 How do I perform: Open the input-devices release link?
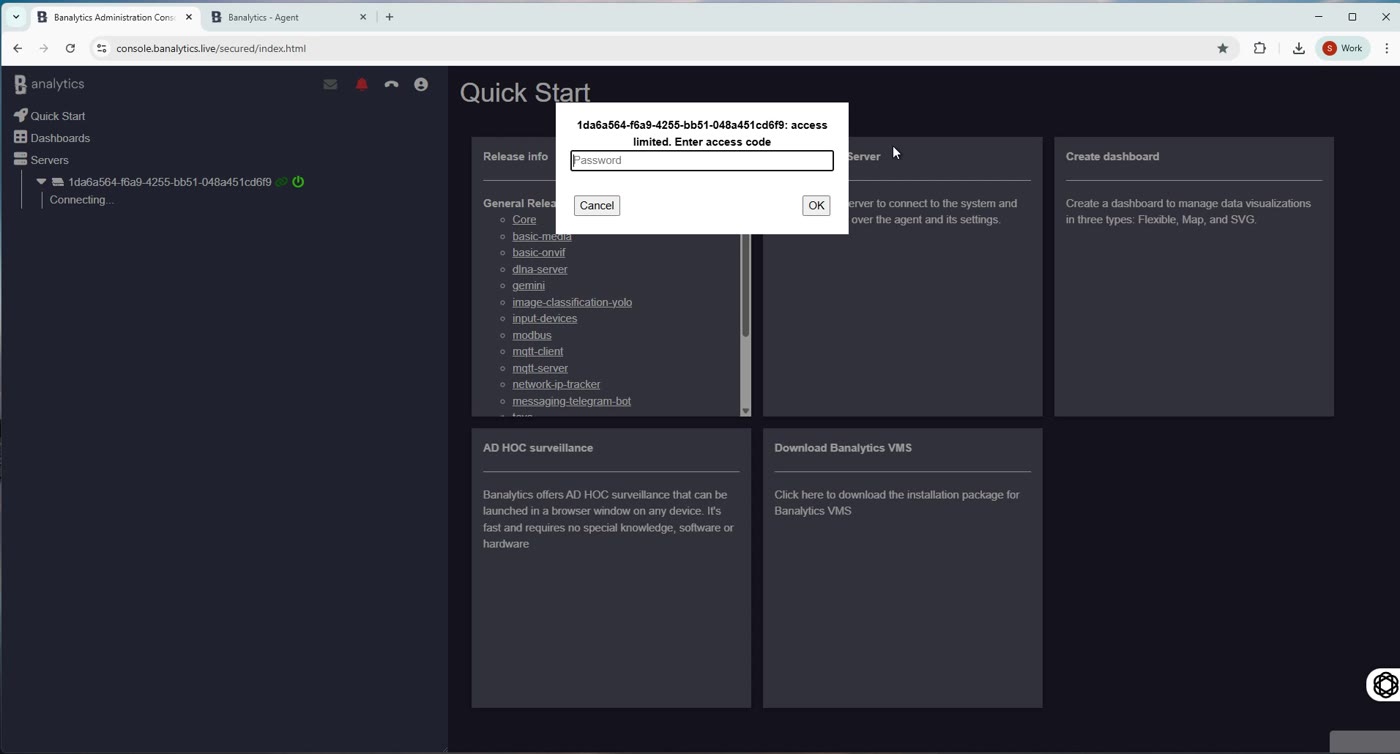545,319
